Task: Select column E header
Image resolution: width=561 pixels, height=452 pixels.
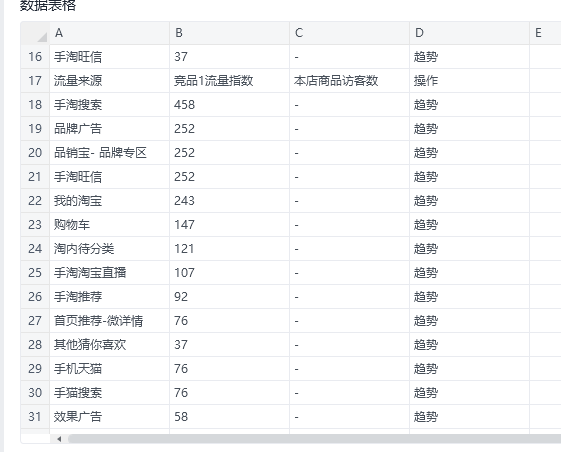Action: tap(545, 33)
